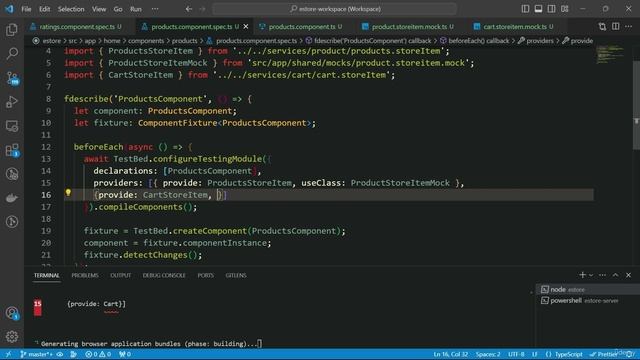640x360 pixels.
Task: Click the estore breadcrumb segment
Action: point(51,41)
